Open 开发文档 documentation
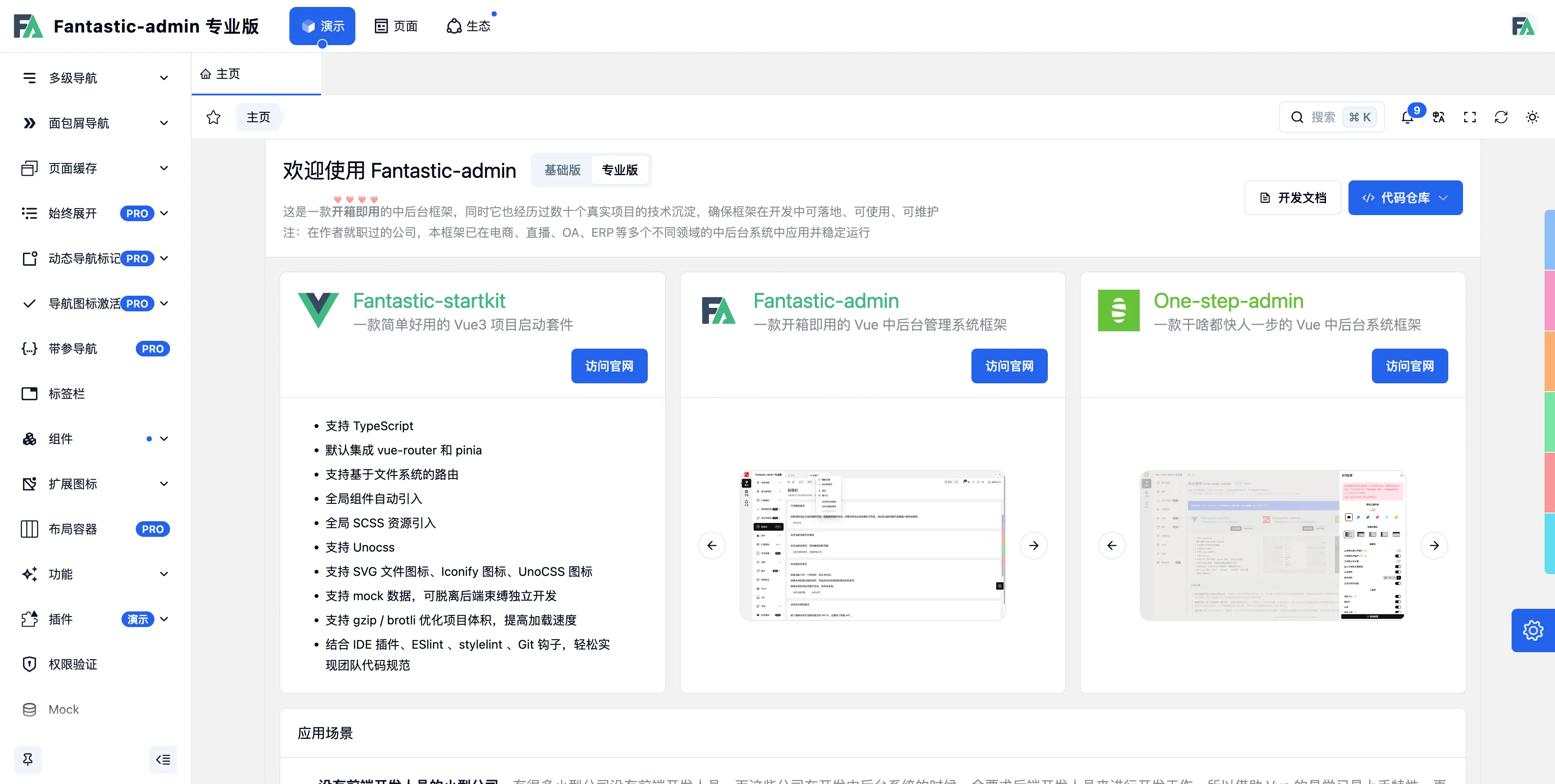 pos(1293,198)
